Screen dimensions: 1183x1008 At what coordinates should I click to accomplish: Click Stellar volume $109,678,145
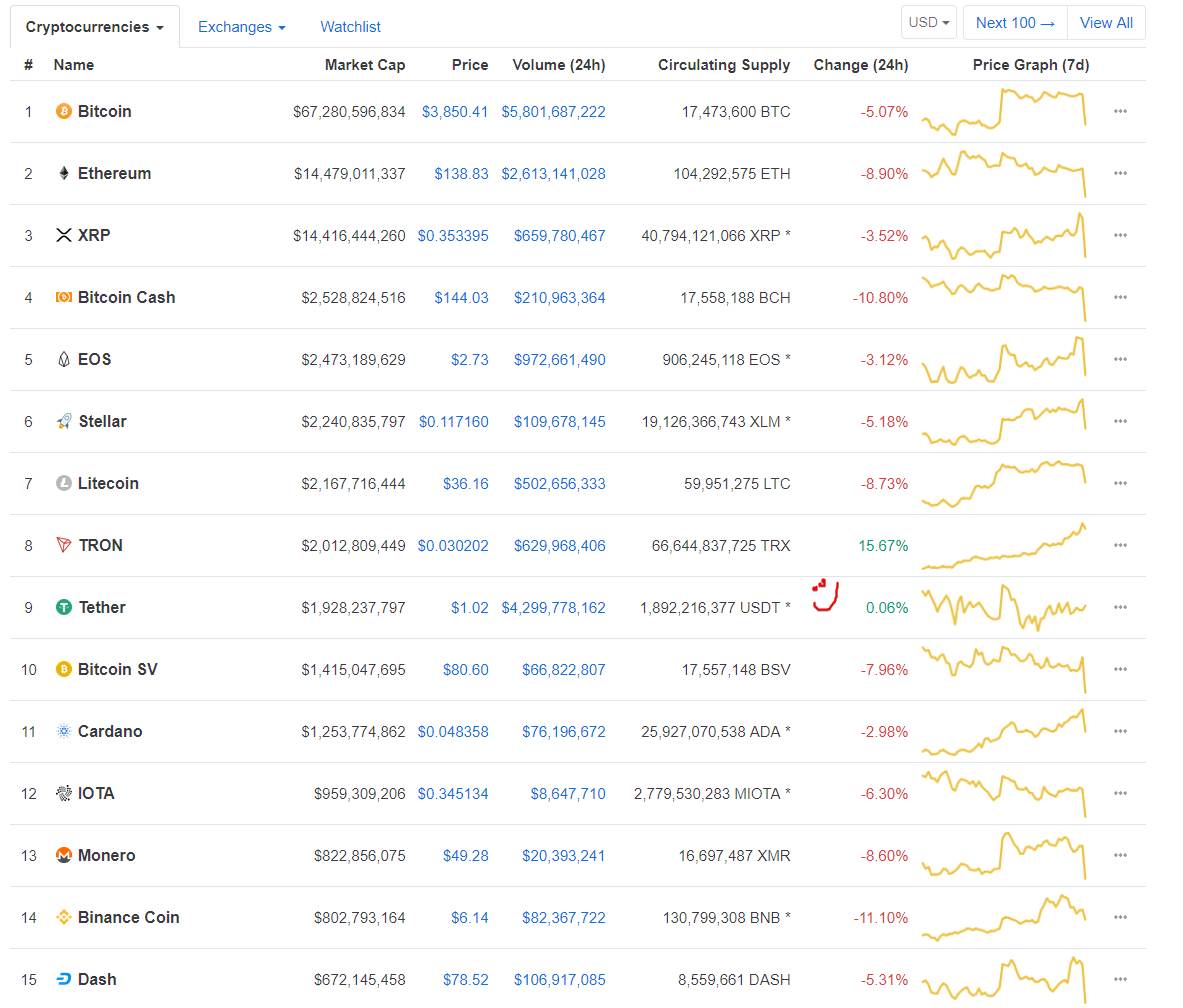(x=559, y=422)
